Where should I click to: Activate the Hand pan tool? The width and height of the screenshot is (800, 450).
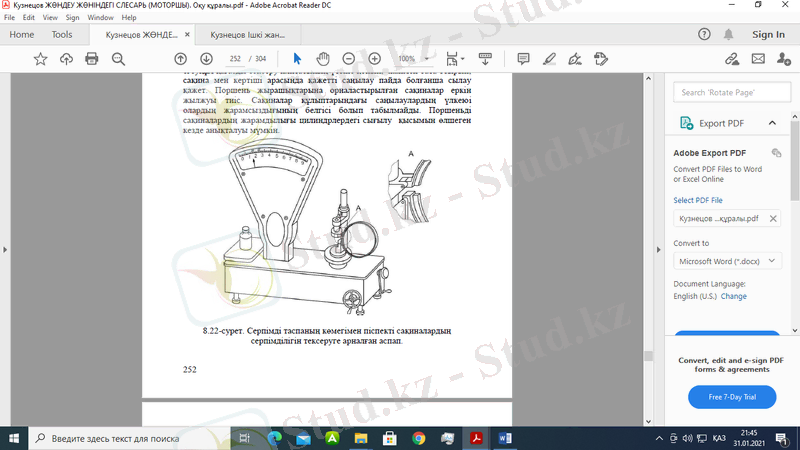(x=323, y=59)
